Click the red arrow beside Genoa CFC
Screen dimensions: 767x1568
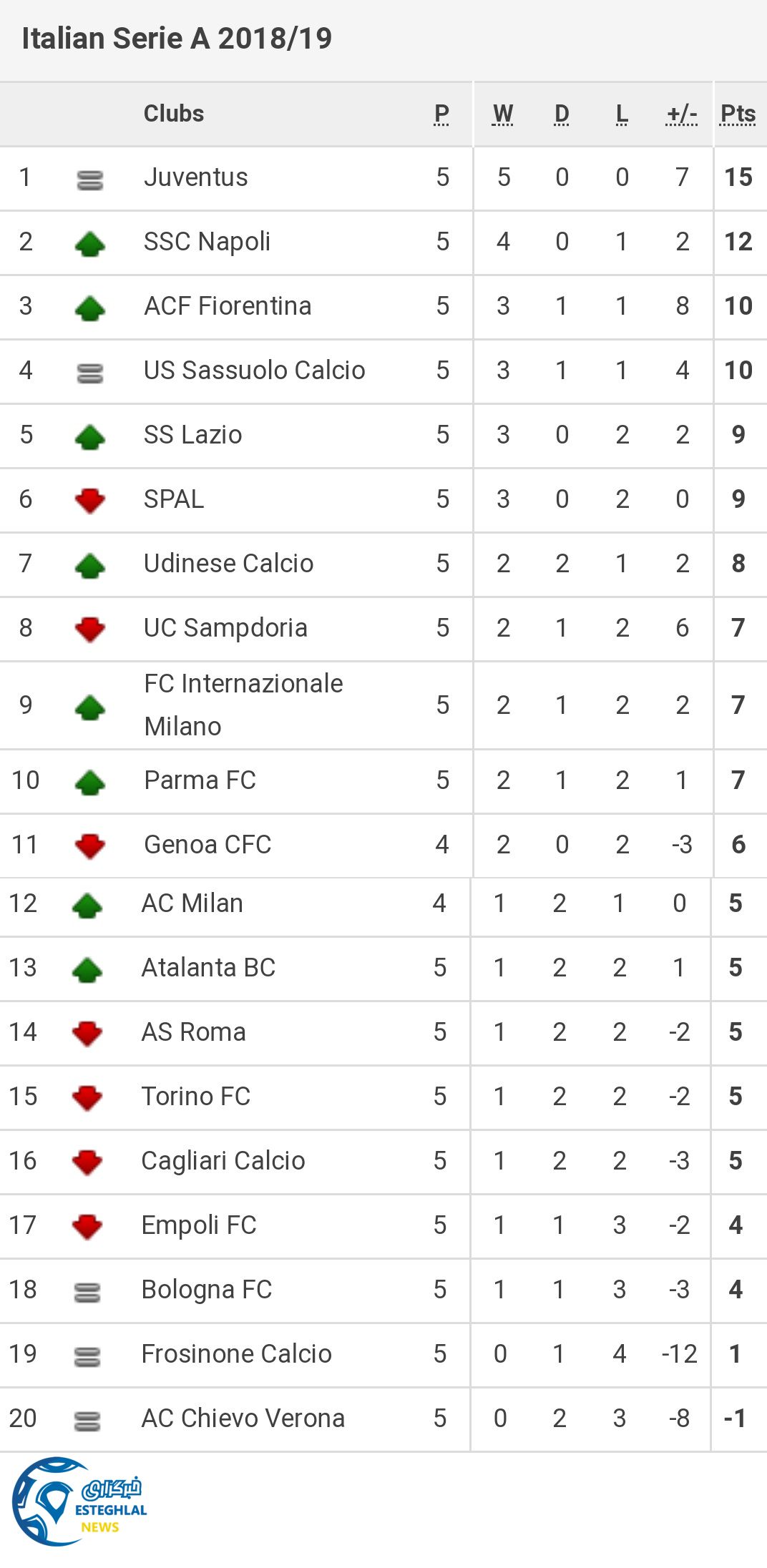pyautogui.click(x=90, y=846)
